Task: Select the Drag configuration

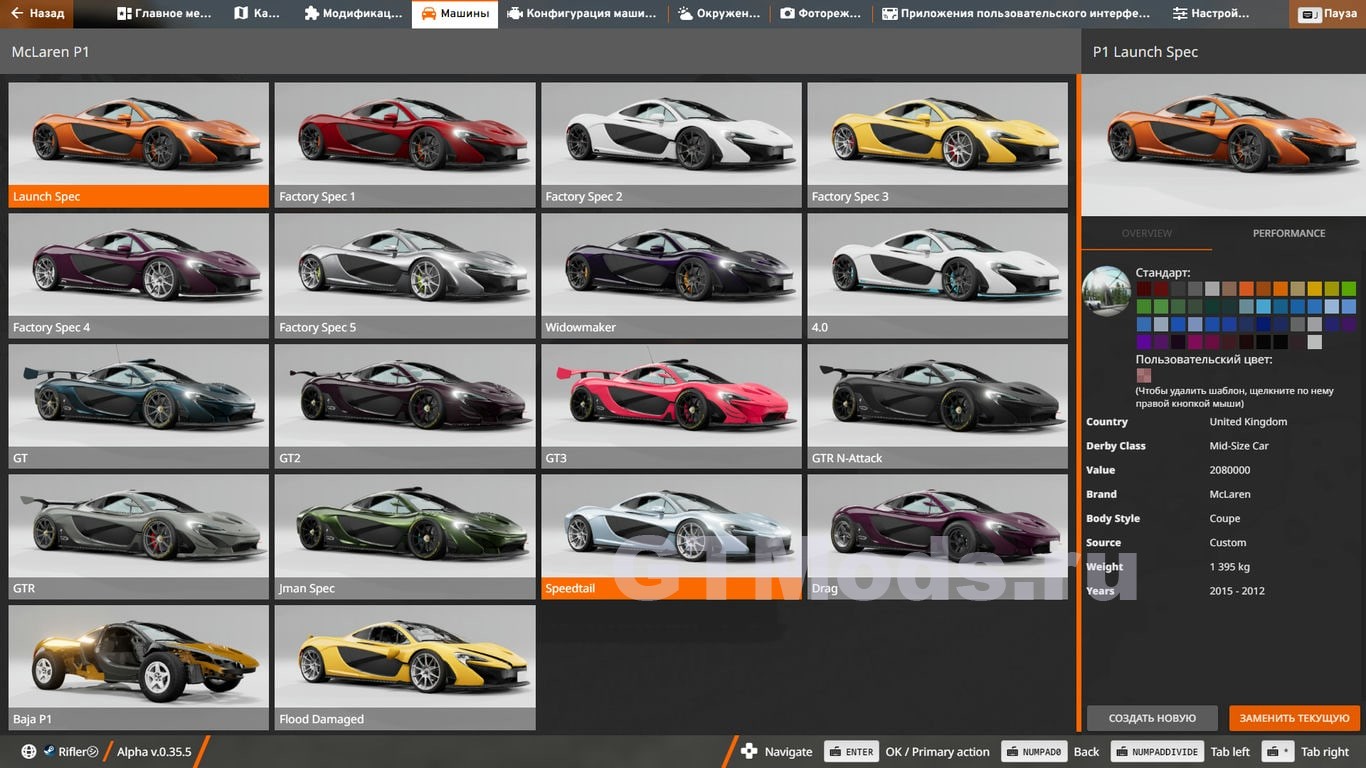Action: 937,536
